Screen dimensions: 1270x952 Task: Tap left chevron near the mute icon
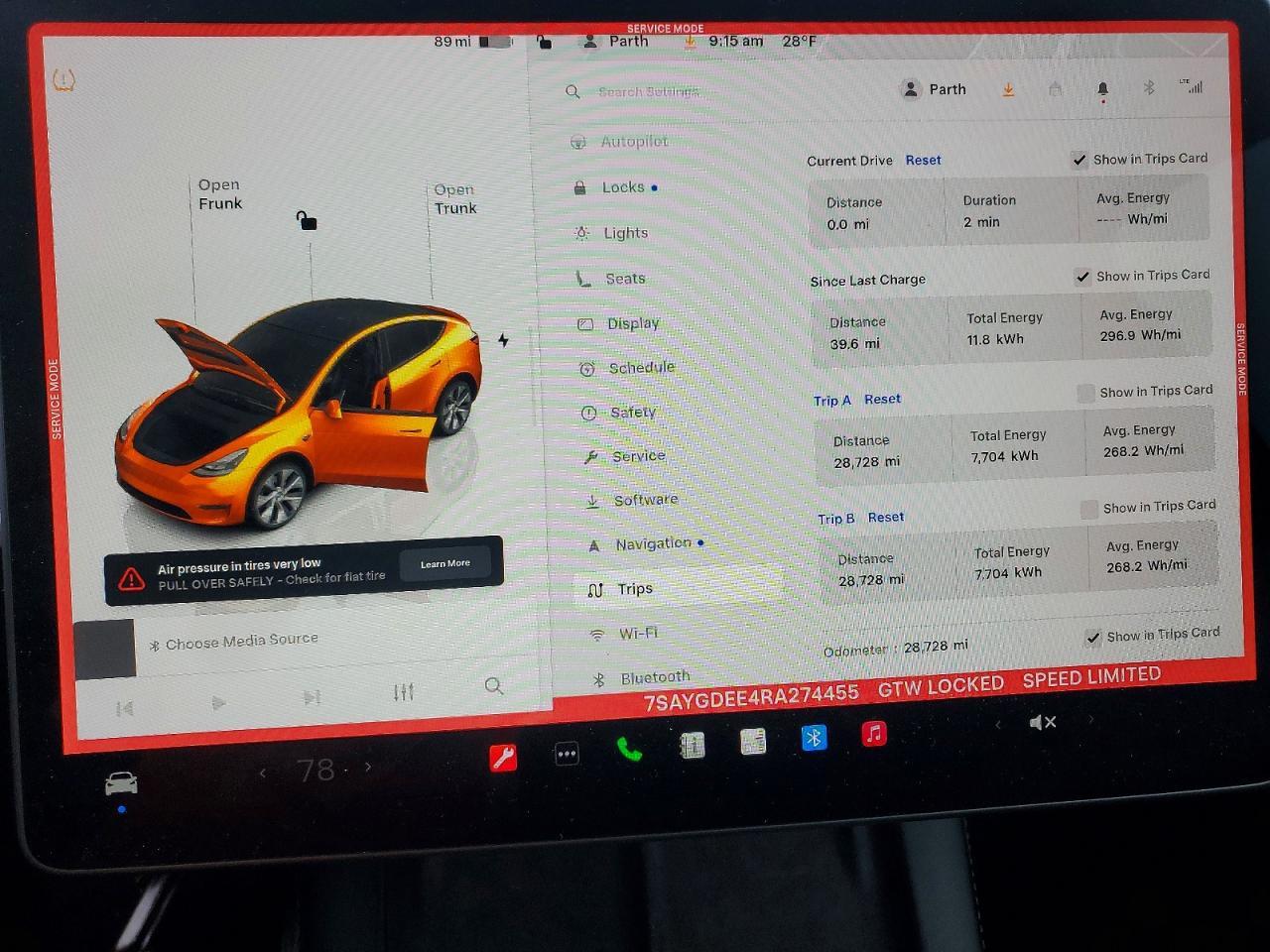pyautogui.click(x=998, y=724)
